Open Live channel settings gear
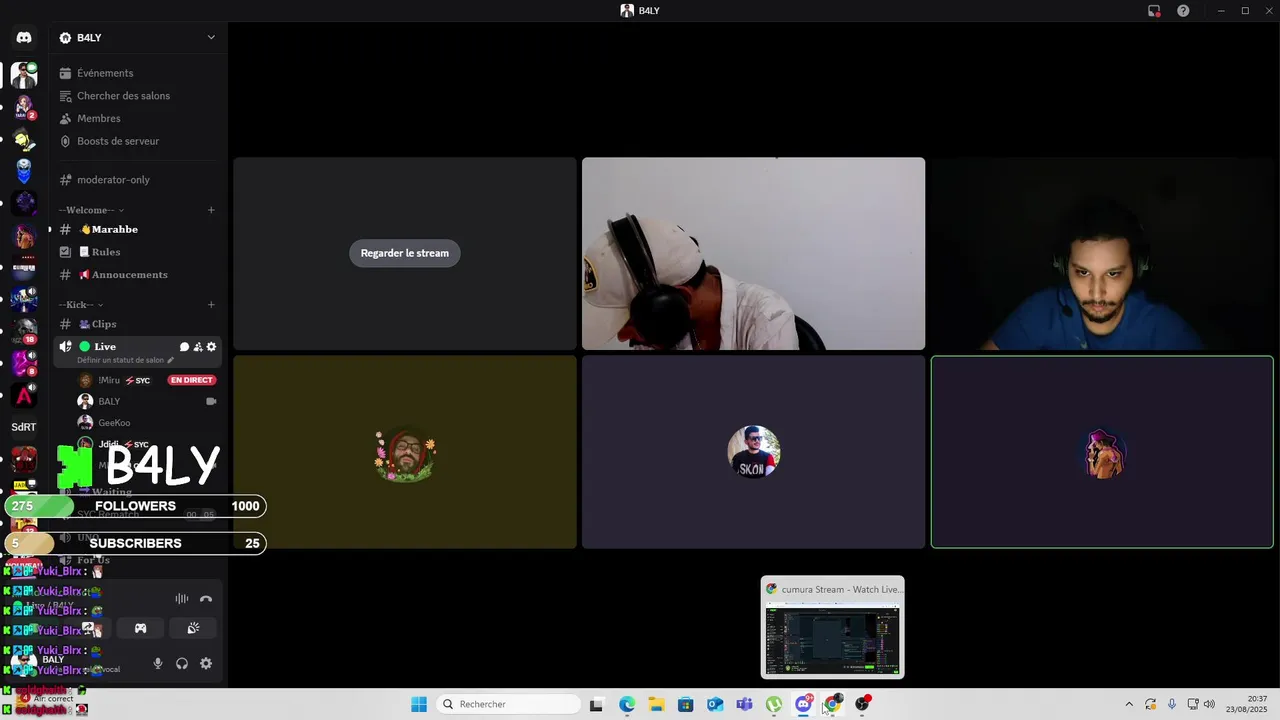 [211, 347]
